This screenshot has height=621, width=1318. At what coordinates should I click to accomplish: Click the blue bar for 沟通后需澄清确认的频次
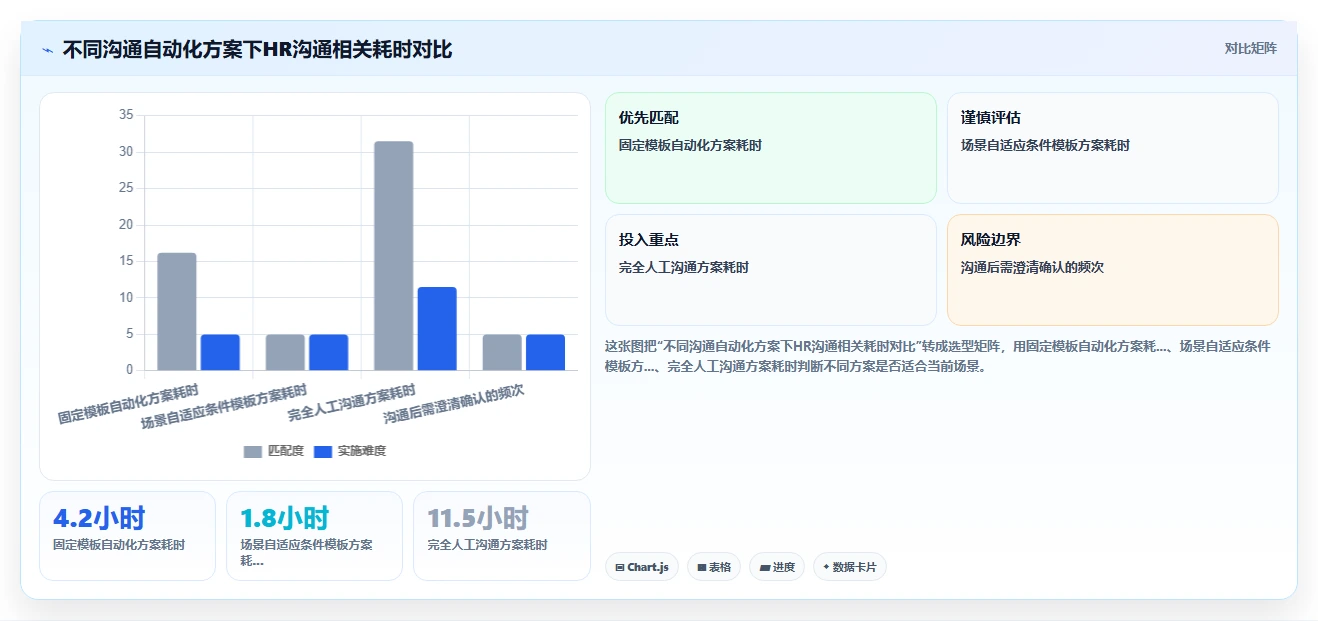point(545,353)
